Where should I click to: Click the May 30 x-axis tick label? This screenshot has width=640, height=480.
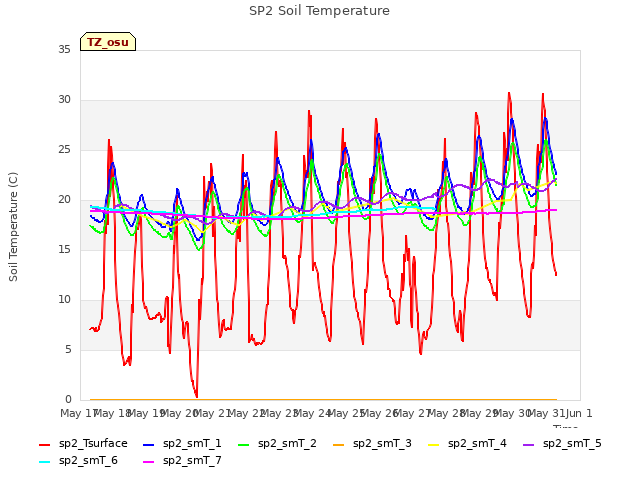[x=513, y=413]
